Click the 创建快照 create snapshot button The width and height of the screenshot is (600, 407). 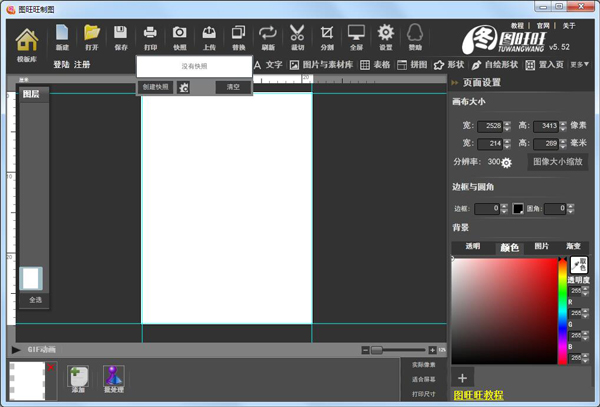[155, 87]
